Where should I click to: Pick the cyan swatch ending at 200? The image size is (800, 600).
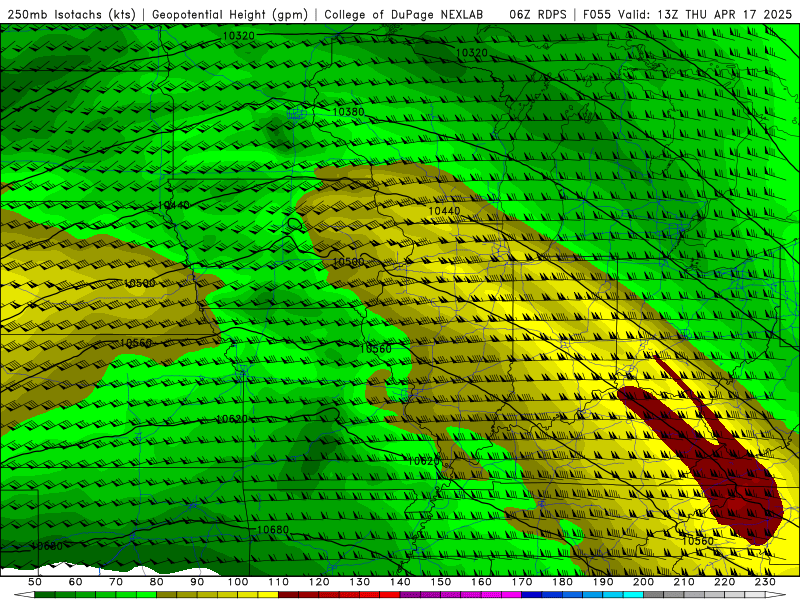pos(633,595)
